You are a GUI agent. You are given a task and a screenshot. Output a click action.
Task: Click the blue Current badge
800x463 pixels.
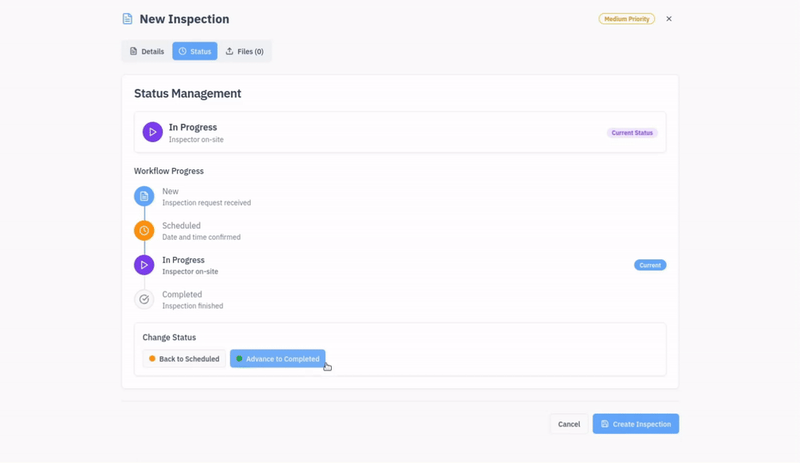[x=650, y=265]
